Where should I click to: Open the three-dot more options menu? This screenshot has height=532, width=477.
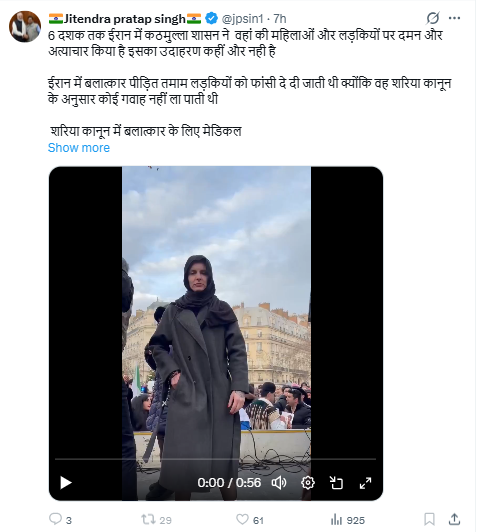(454, 18)
